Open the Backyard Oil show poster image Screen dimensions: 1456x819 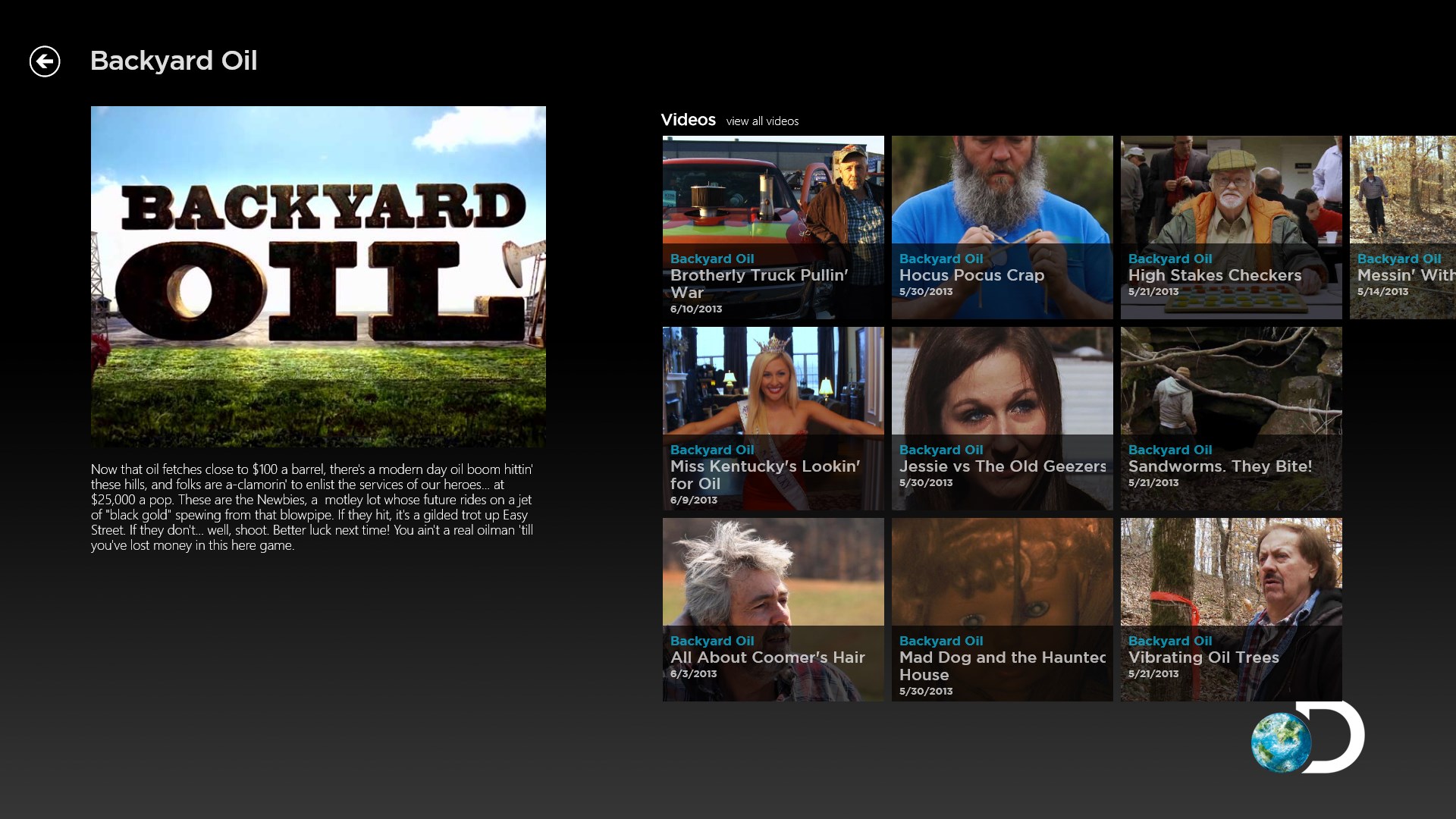pyautogui.click(x=318, y=276)
